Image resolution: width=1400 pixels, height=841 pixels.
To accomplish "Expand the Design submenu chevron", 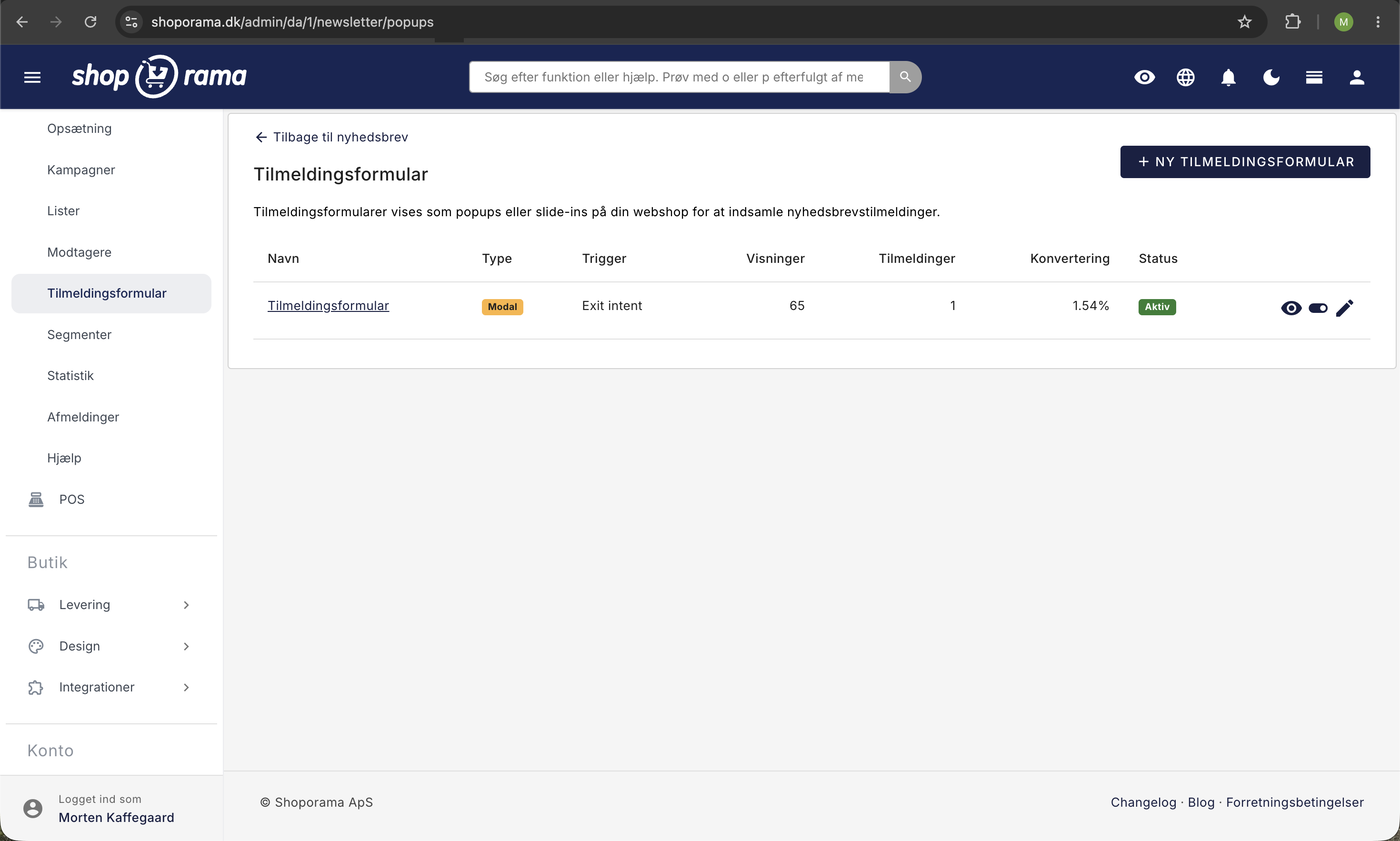I will coord(186,646).
